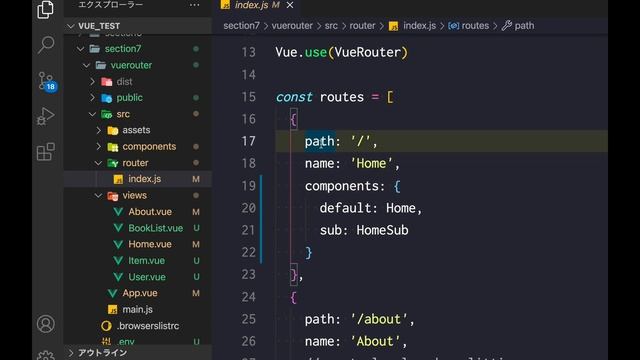Image resolution: width=640 pixels, height=360 pixels.
Task: Open the .env file in tree
Action: (138, 341)
